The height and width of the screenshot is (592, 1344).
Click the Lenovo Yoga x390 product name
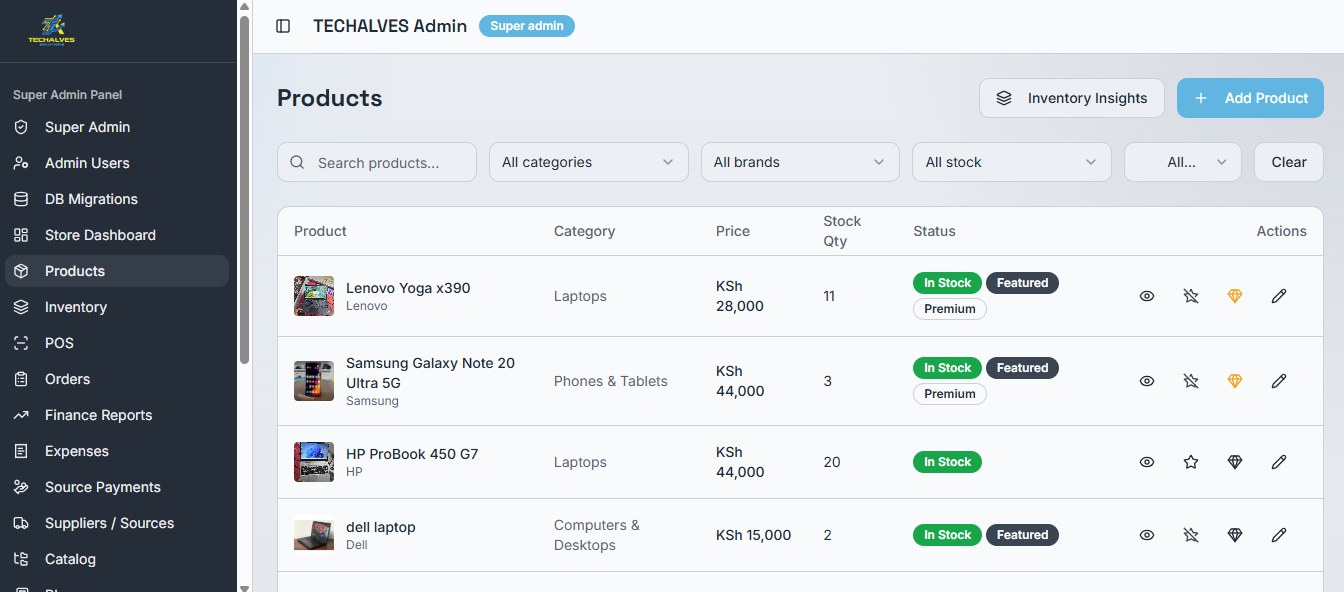[408, 288]
